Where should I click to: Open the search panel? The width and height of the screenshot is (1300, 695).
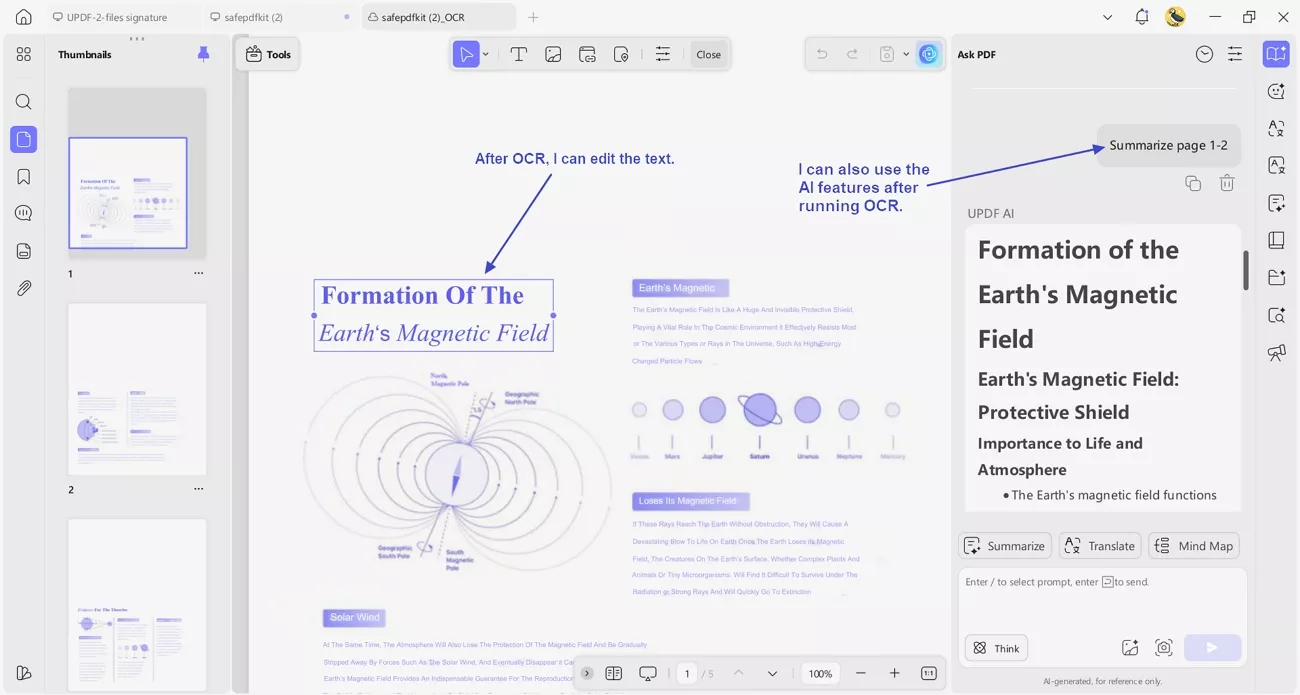point(23,101)
